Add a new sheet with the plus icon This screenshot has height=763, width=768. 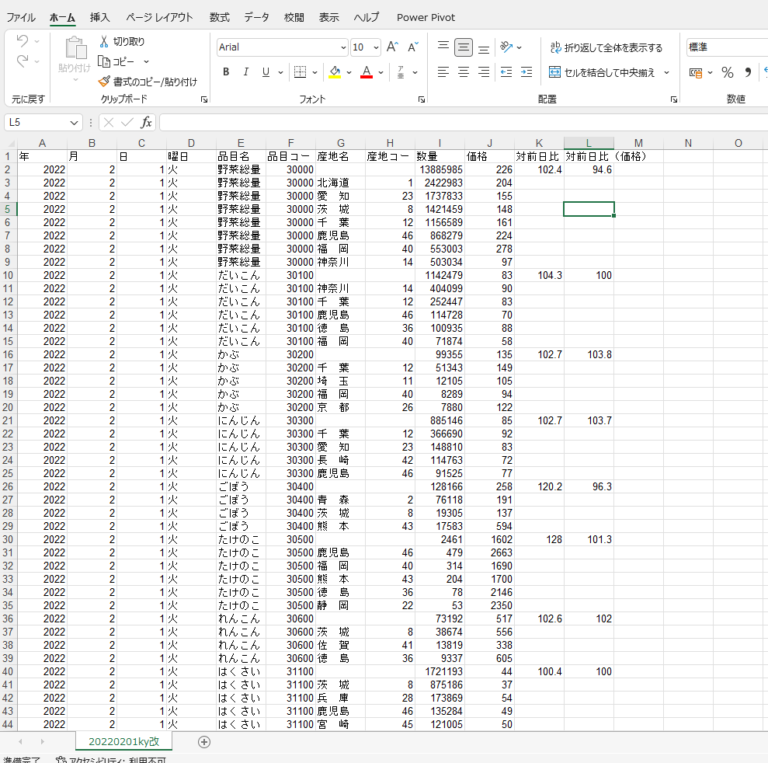[204, 741]
